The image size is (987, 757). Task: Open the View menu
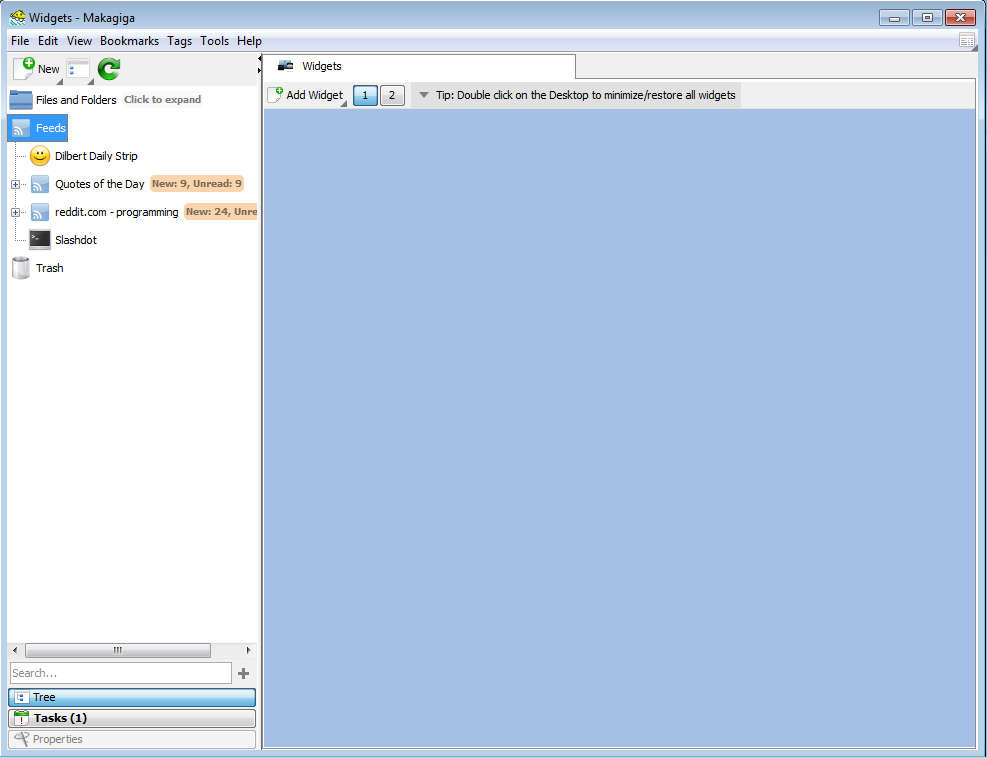pos(79,41)
